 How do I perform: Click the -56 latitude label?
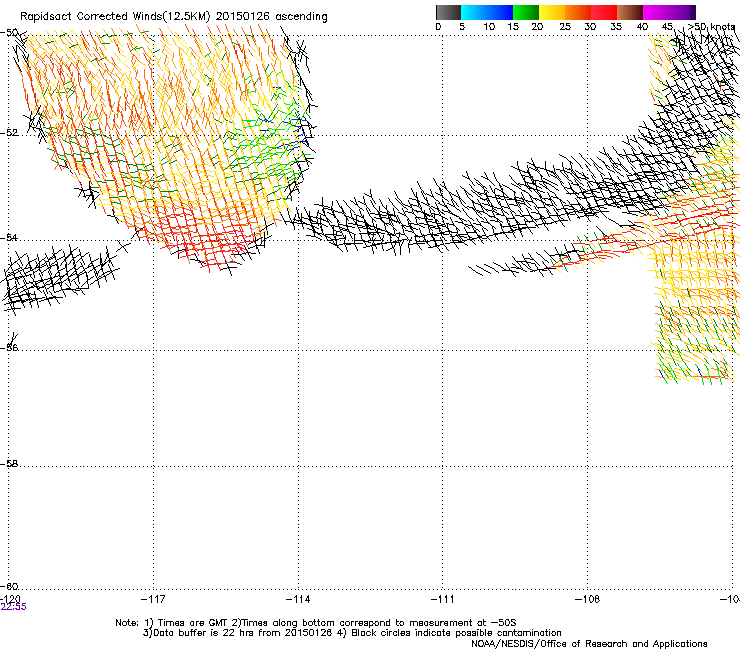9,347
